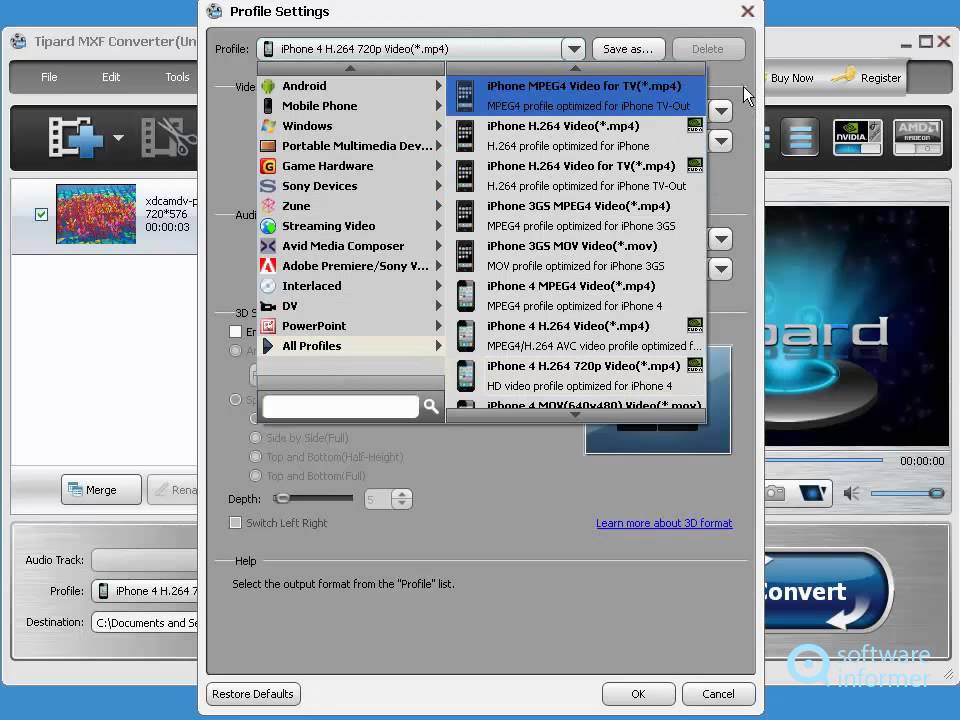
Task: Open the Edit menu in main window
Action: click(111, 77)
